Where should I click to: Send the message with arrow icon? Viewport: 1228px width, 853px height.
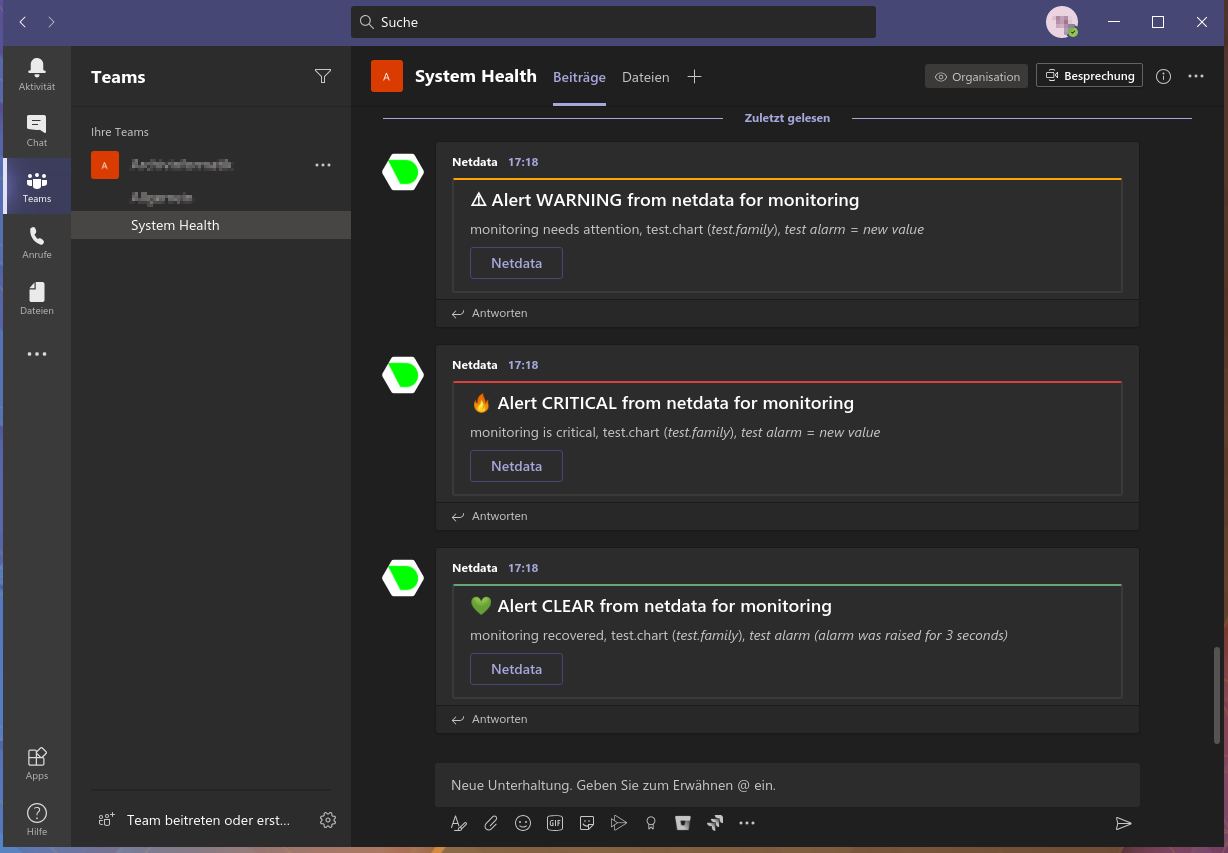pyautogui.click(x=1123, y=823)
